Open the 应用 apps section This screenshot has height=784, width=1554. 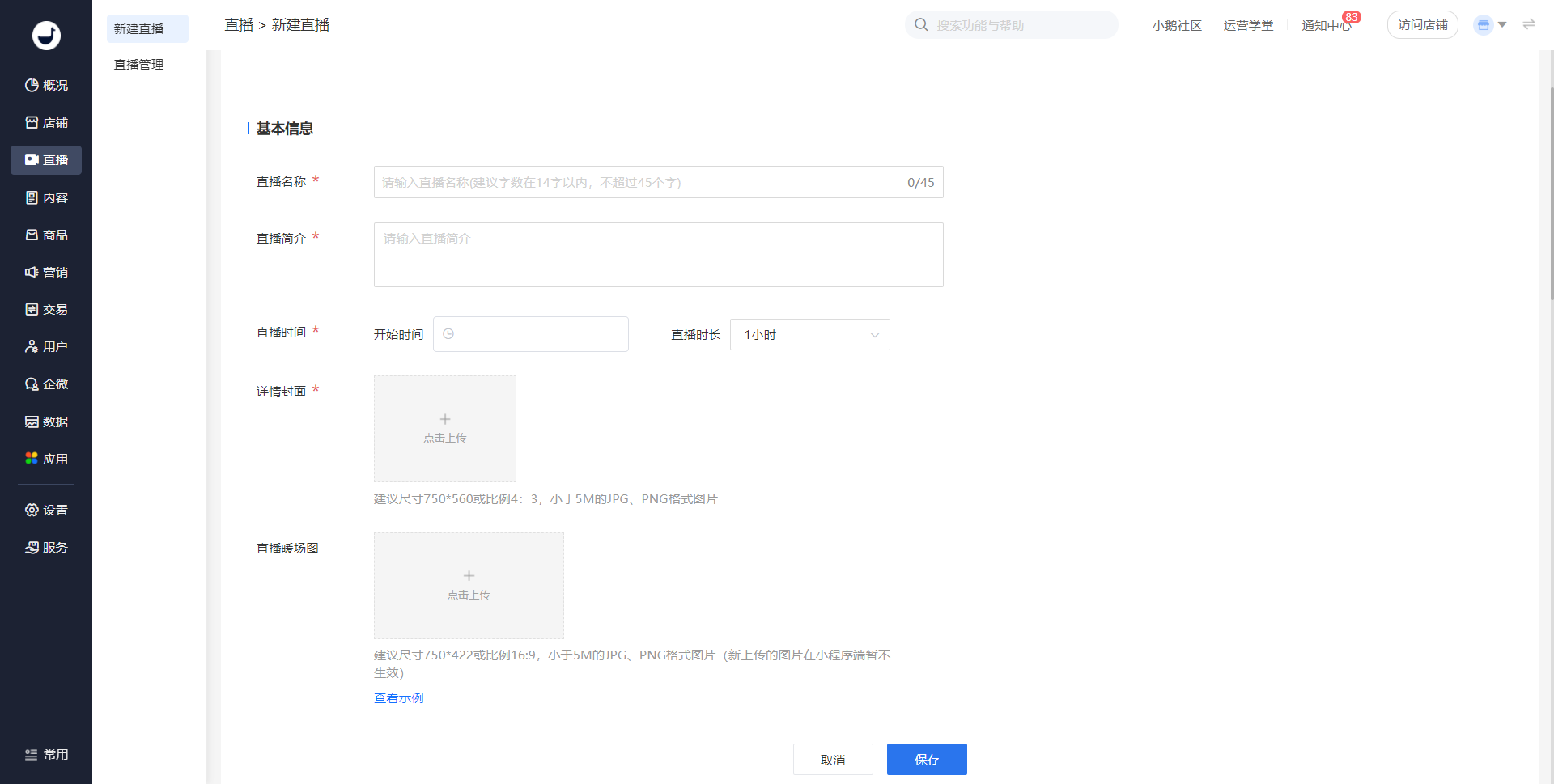(x=46, y=460)
